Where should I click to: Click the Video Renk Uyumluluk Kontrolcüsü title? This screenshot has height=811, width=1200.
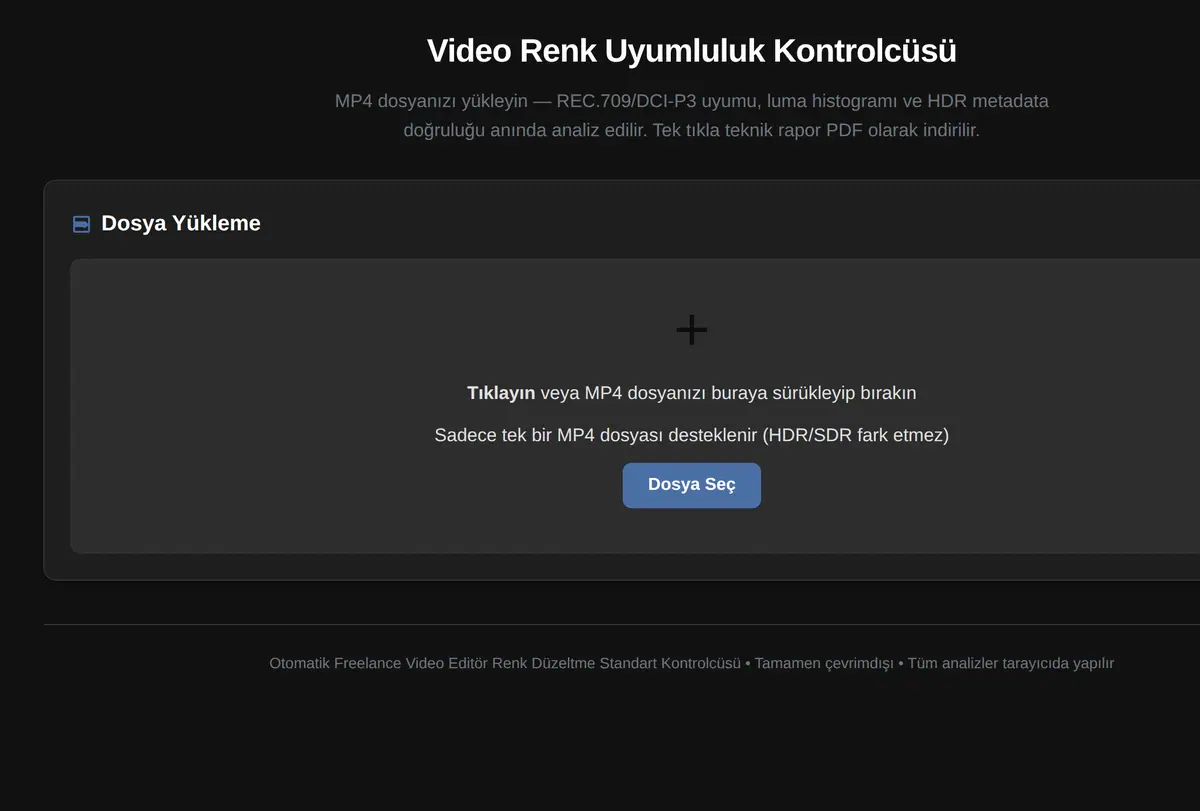coord(692,51)
